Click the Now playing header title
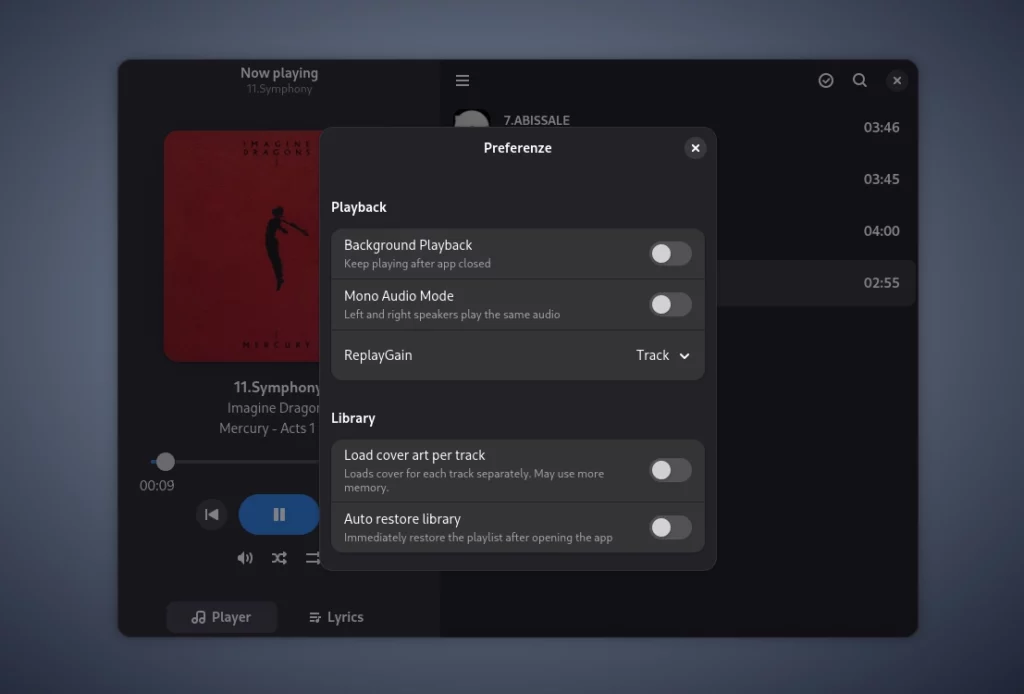The width and height of the screenshot is (1024, 694). tap(279, 73)
